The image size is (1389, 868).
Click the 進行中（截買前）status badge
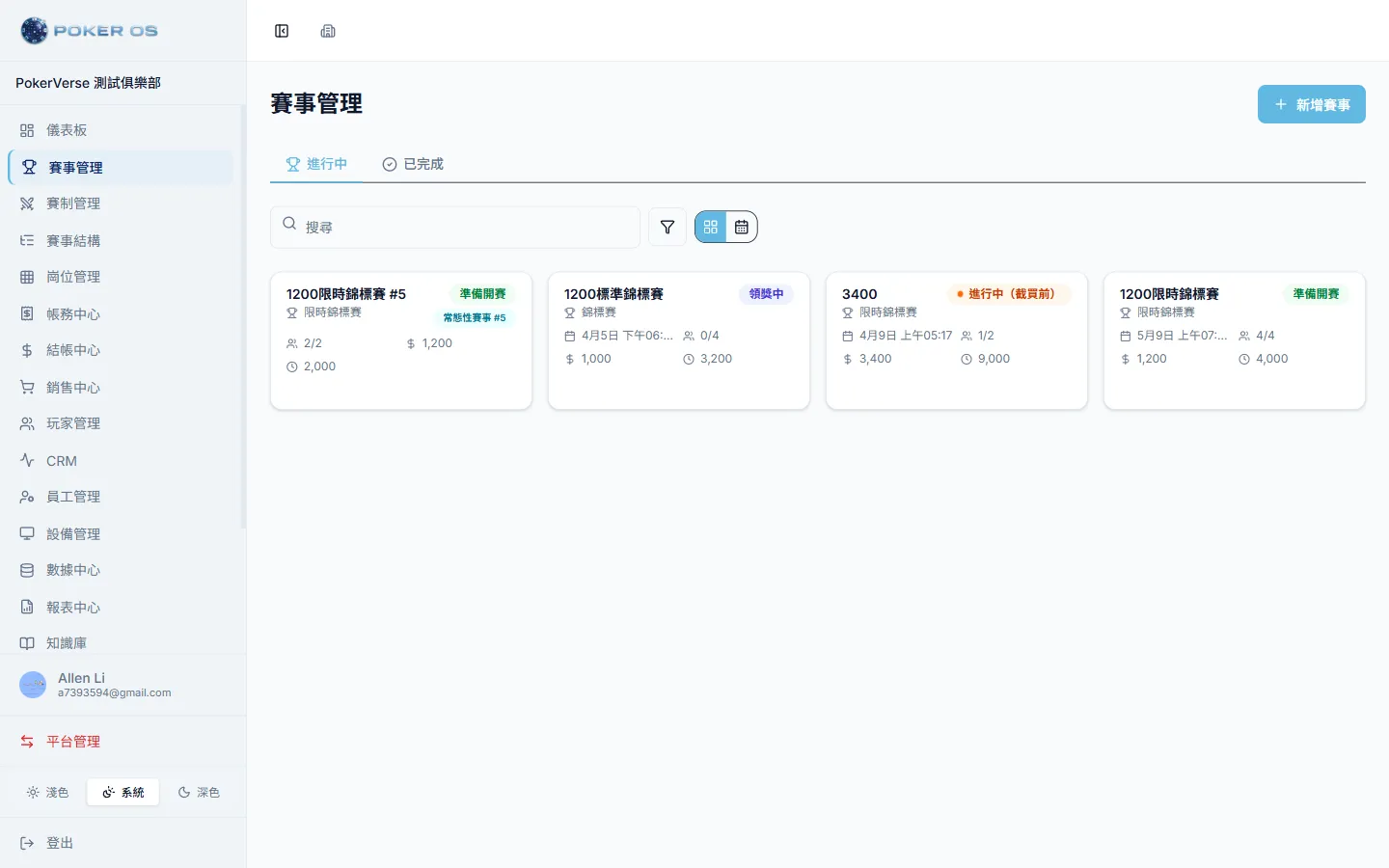[x=1009, y=294]
